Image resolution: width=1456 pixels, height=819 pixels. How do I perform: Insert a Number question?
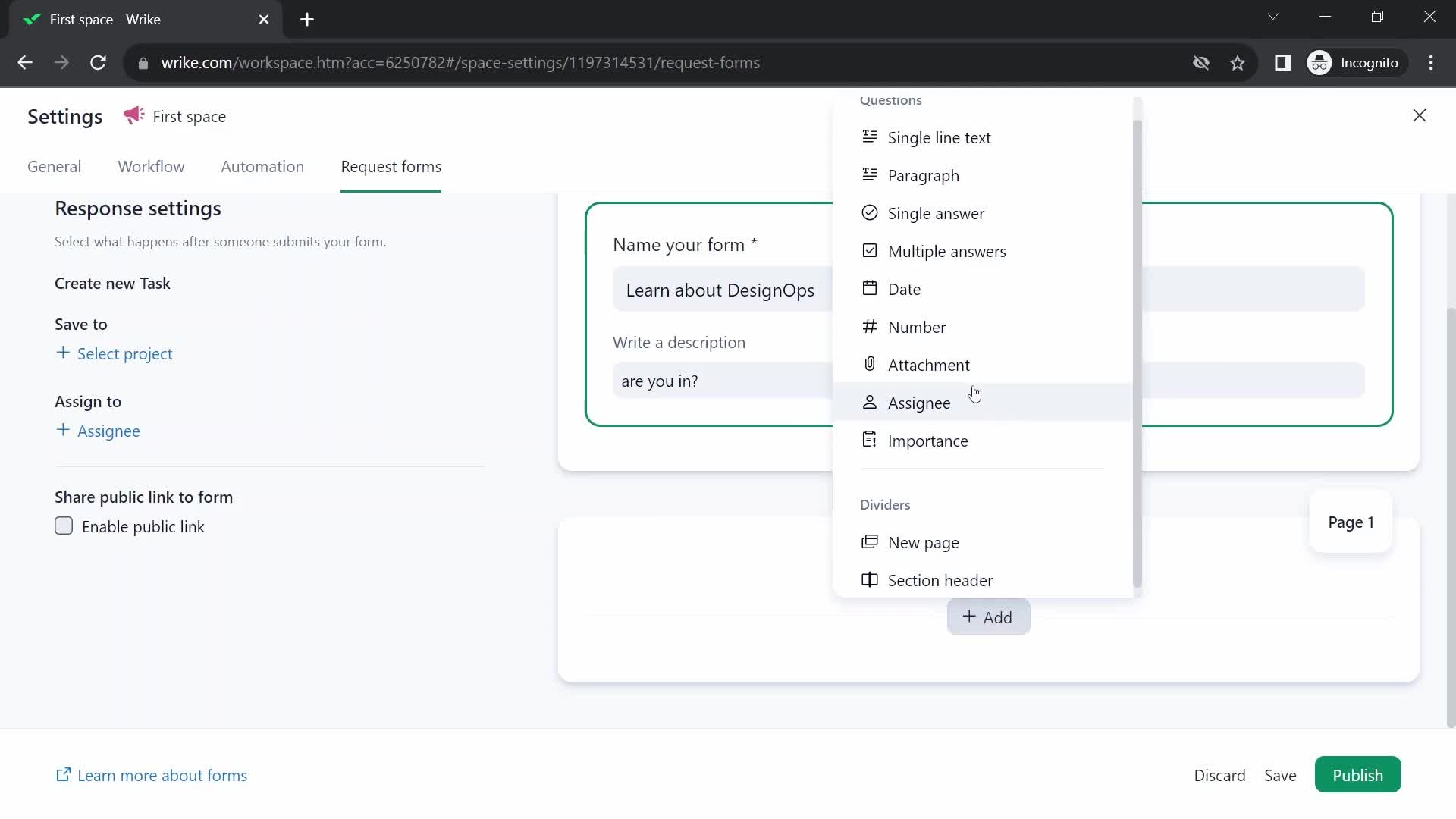[x=982, y=327]
